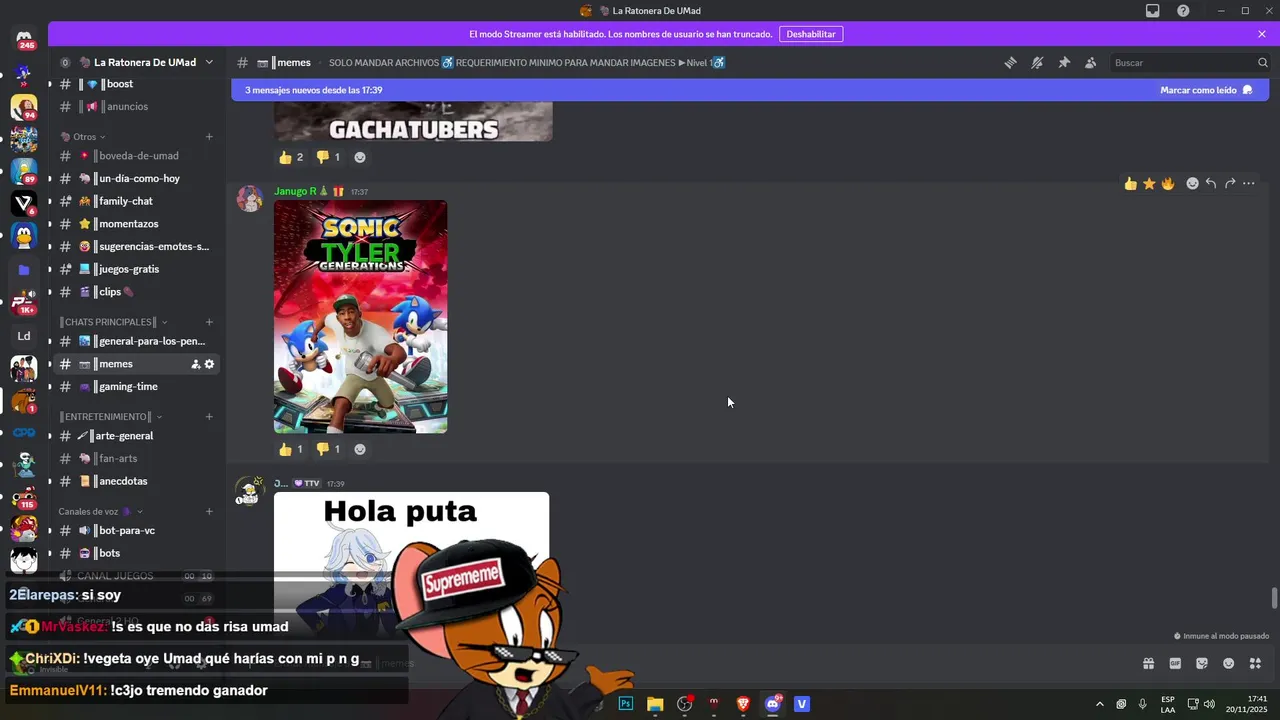
Task: Collapse the ENTRETENIMIENTO category
Action: (x=110, y=416)
